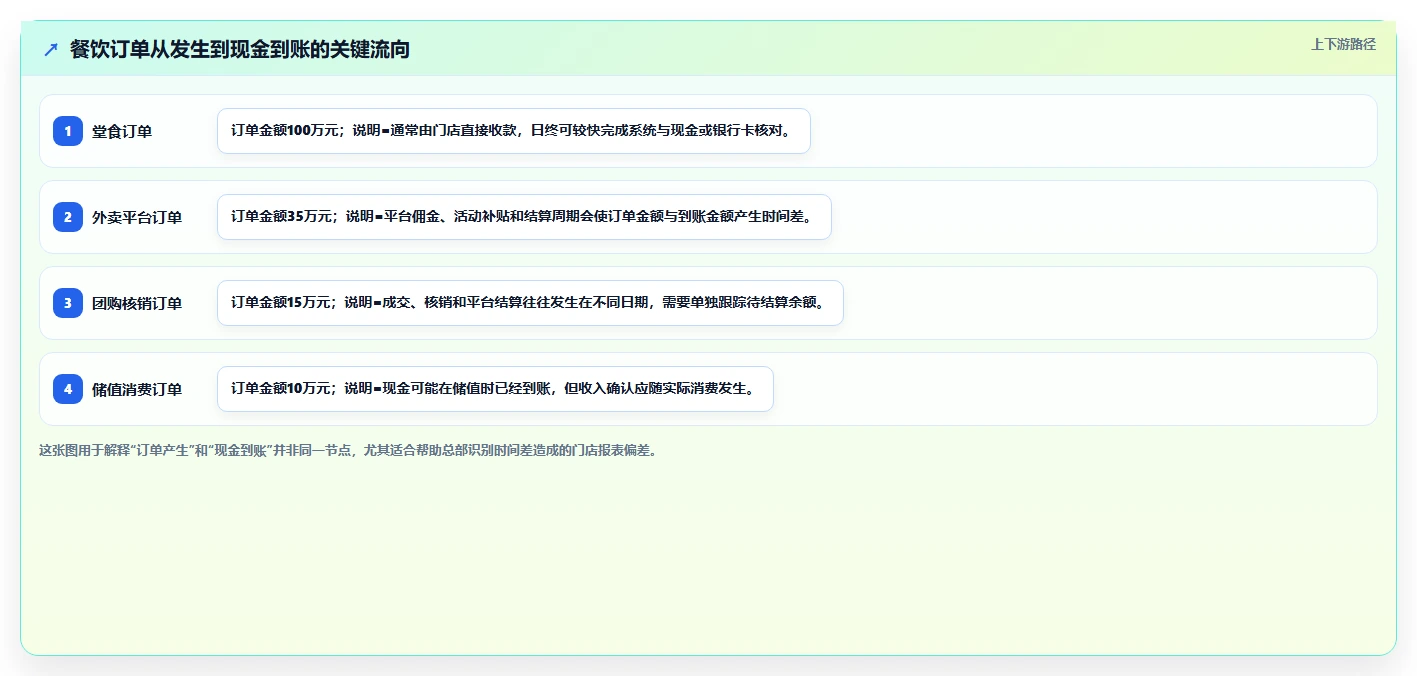
Task: Click the 储值消费订单 label
Action: click(x=137, y=389)
